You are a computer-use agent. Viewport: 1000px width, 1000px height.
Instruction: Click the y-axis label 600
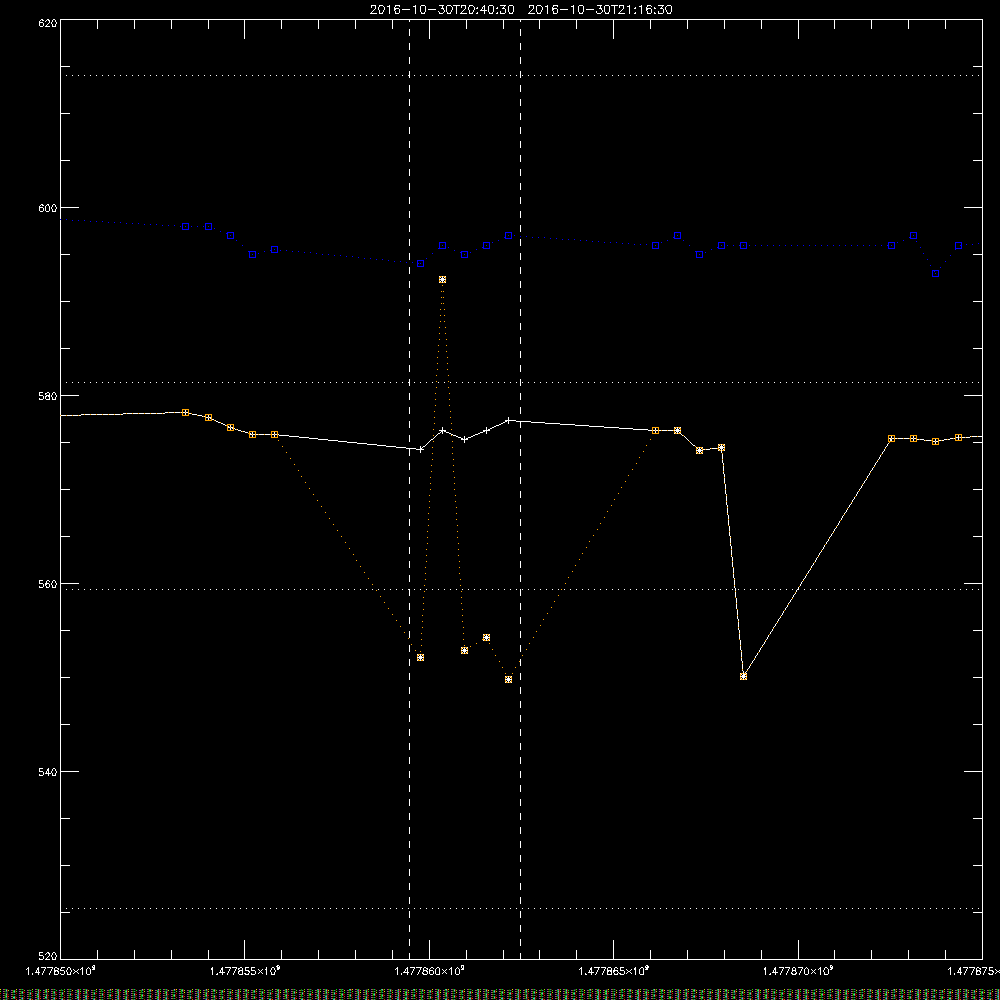pos(48,208)
